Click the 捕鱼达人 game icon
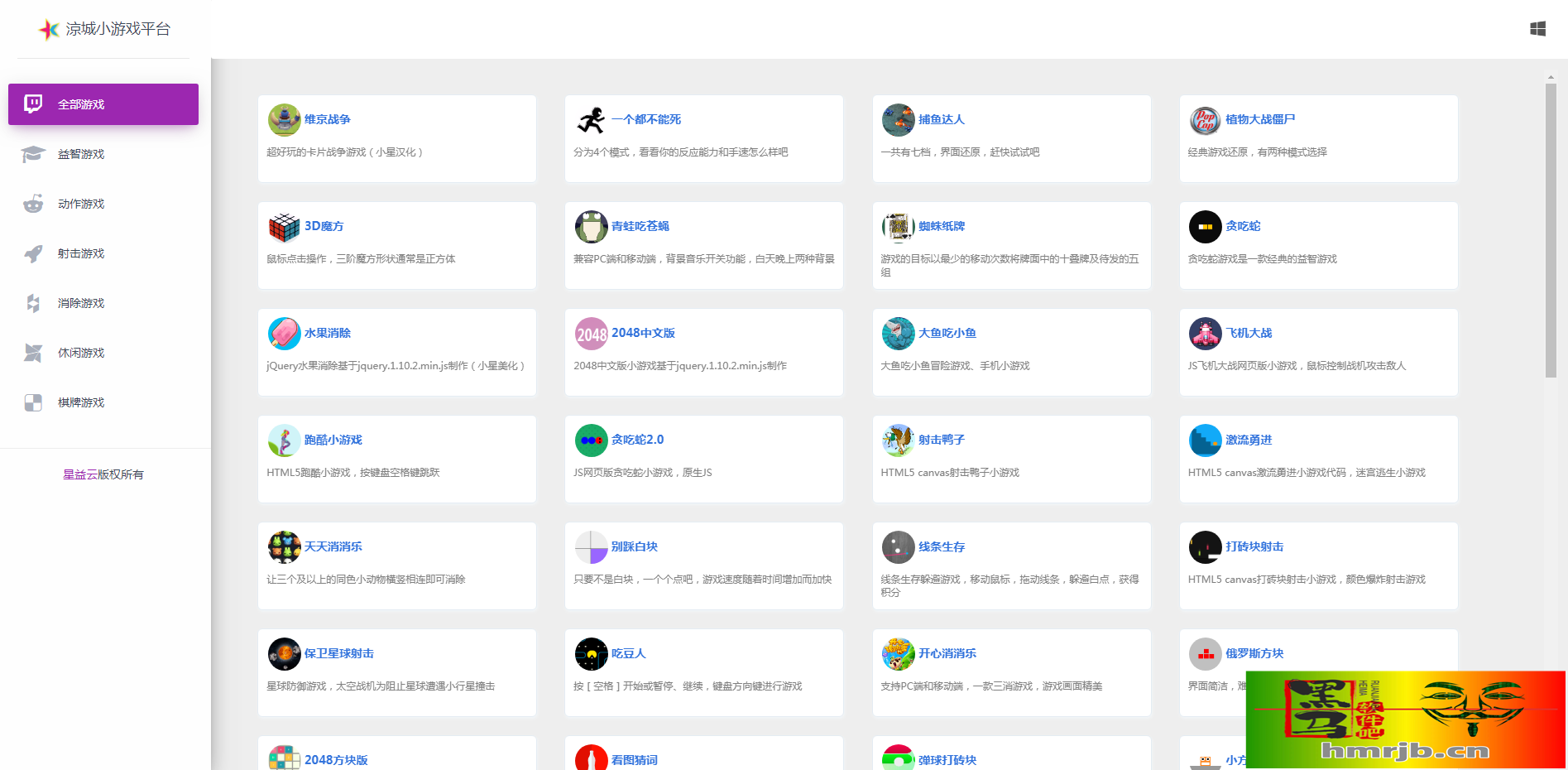 [898, 120]
